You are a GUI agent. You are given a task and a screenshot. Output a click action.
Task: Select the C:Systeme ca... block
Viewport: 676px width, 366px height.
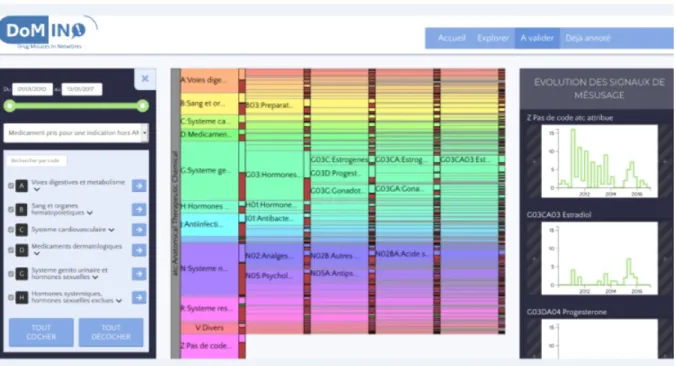pos(209,122)
